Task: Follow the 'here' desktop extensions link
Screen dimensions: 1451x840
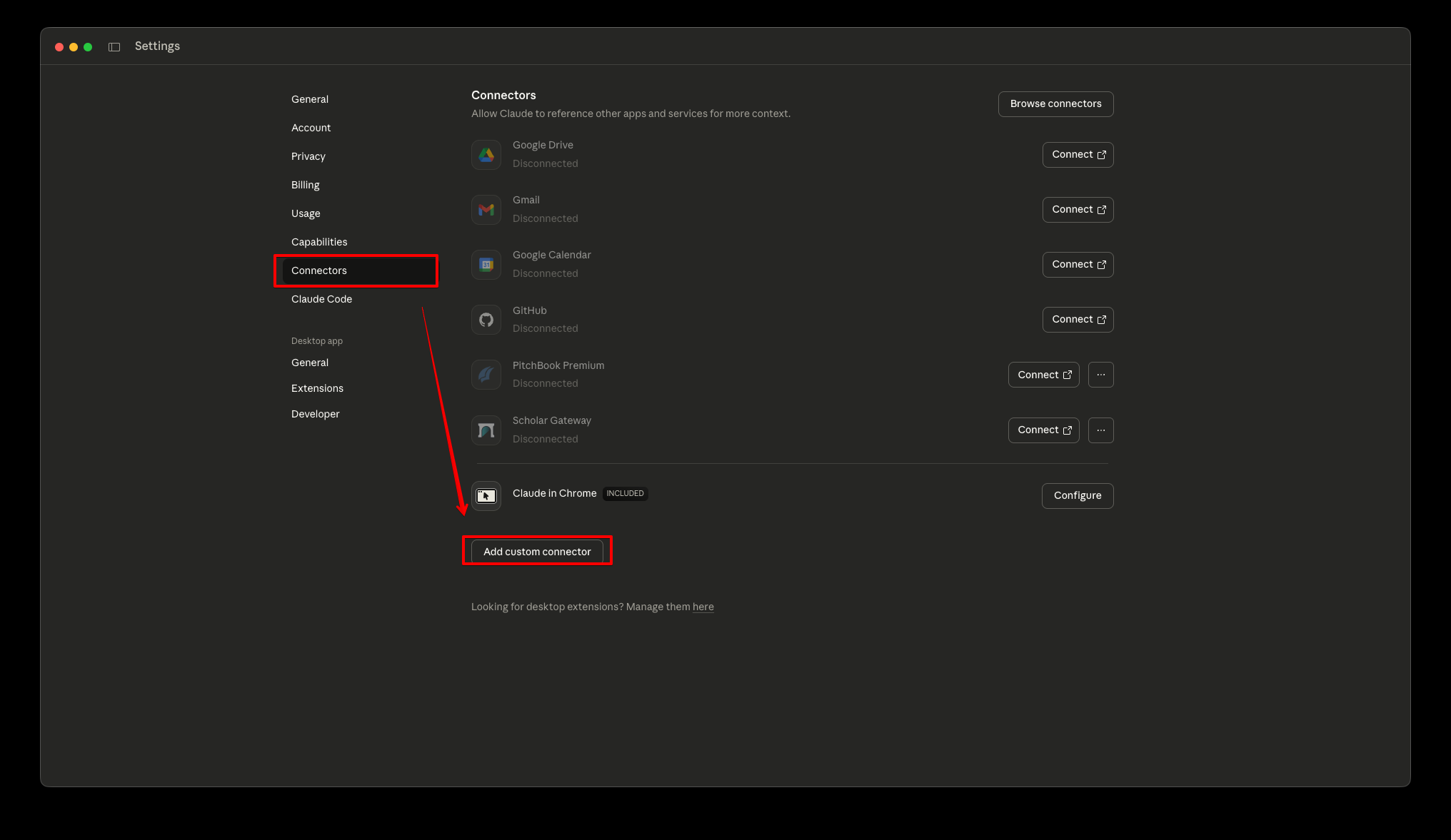Action: 703,607
